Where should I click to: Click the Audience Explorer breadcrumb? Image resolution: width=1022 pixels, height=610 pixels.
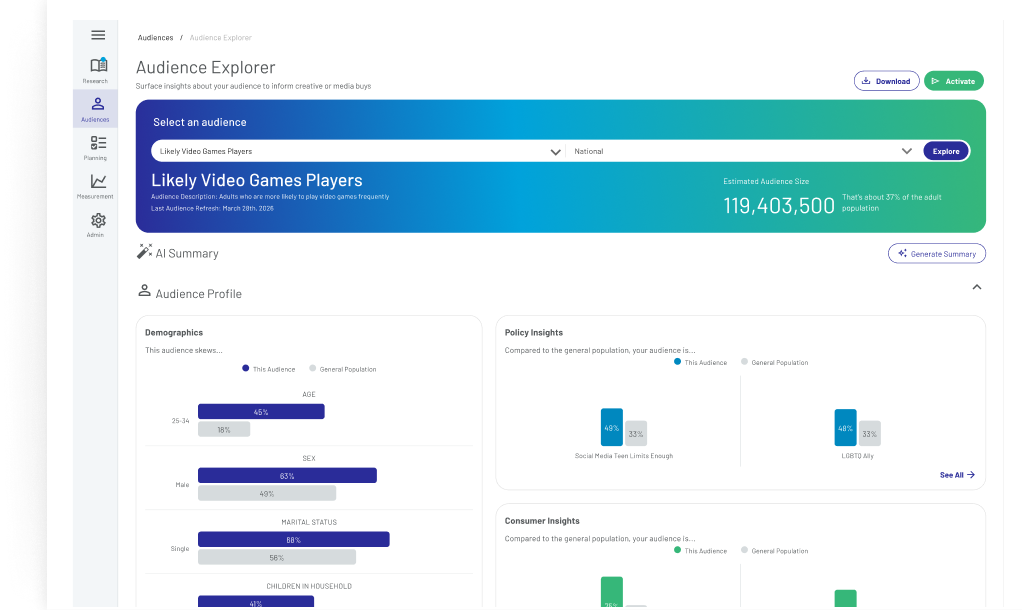point(220,38)
